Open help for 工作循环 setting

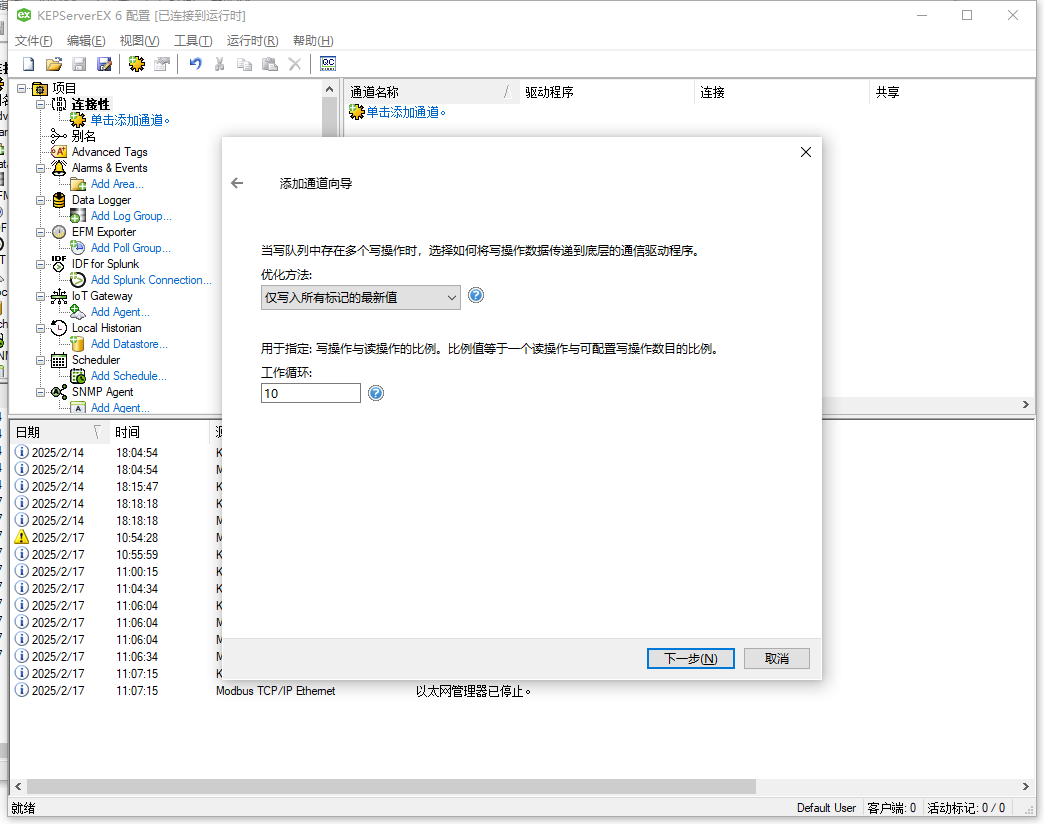pos(376,393)
